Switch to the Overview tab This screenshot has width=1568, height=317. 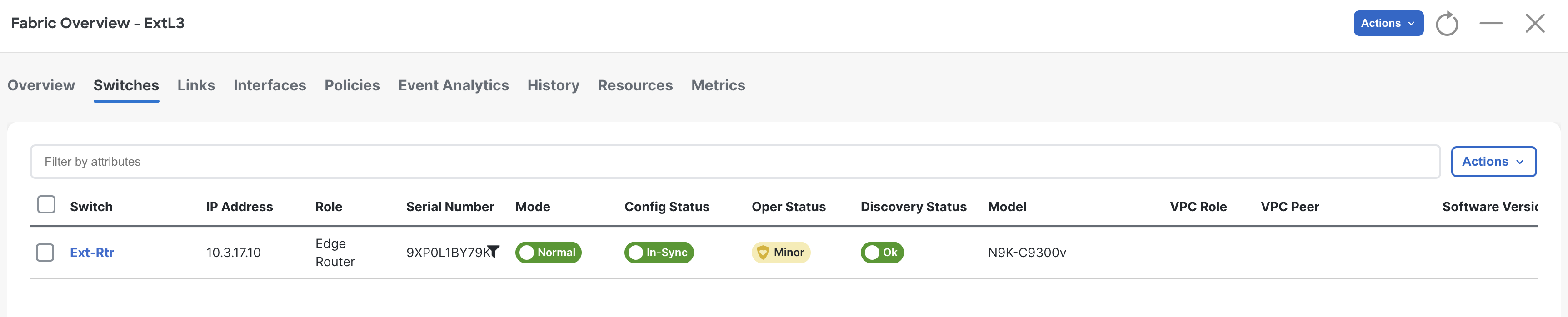[x=41, y=85]
